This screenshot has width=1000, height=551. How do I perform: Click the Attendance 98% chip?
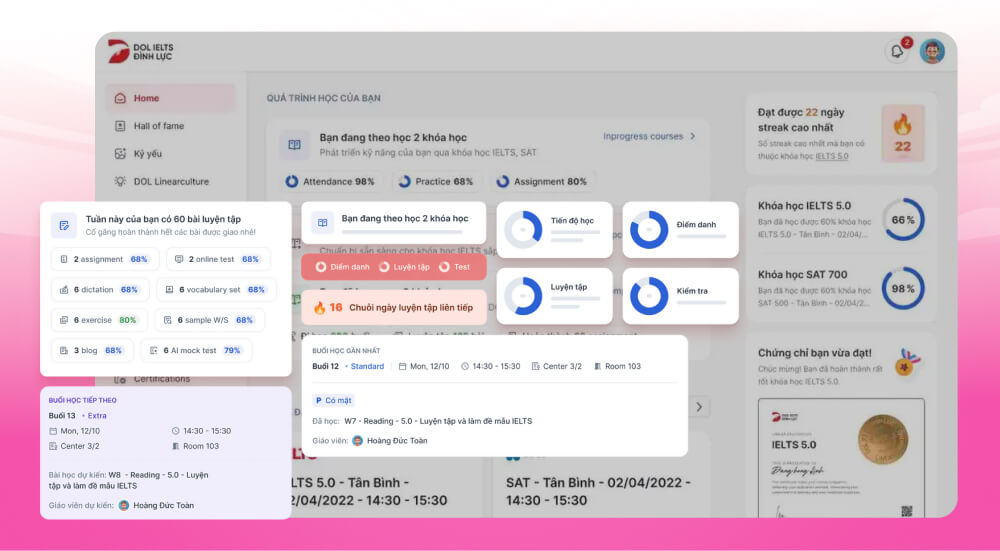coord(330,182)
